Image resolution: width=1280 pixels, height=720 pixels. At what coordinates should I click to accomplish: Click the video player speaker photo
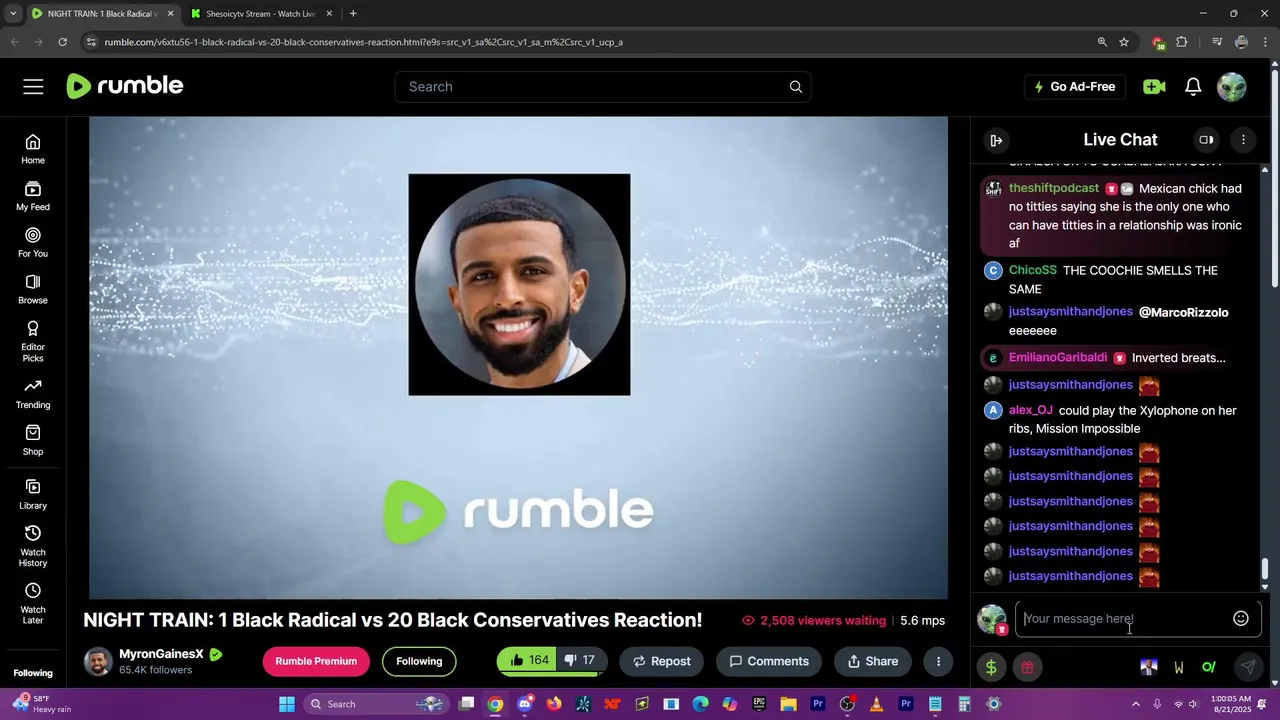click(519, 285)
